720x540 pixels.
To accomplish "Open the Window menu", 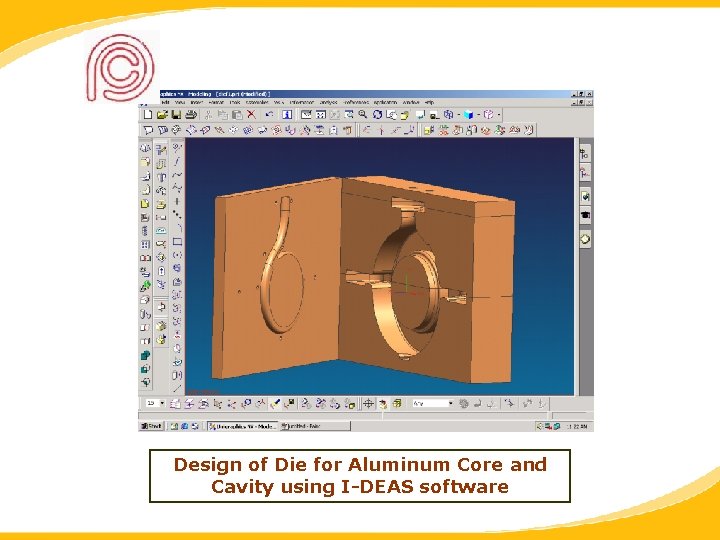I will [x=411, y=102].
